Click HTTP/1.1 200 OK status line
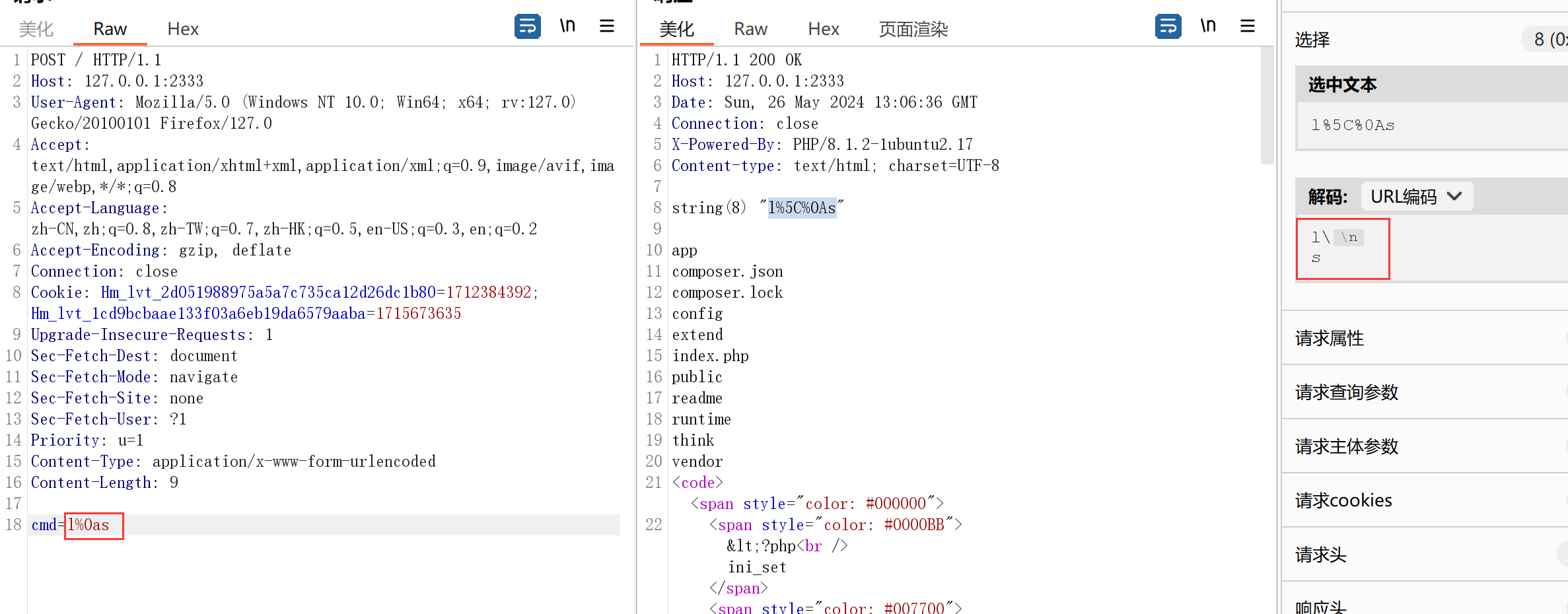Screen dimensions: 1568x614 tap(737, 60)
